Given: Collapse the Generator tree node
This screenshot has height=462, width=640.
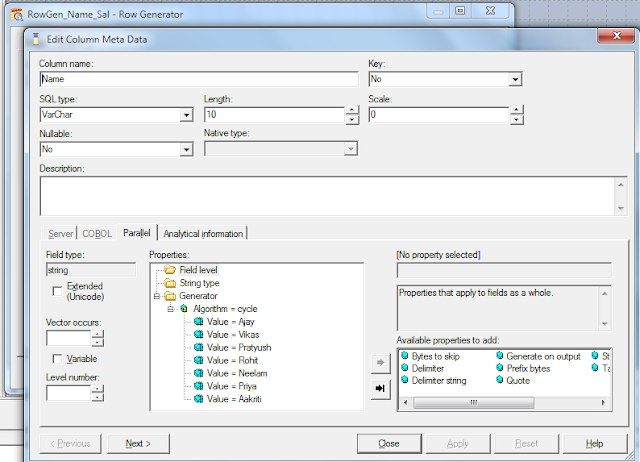Looking at the screenshot, I should pos(157,296).
